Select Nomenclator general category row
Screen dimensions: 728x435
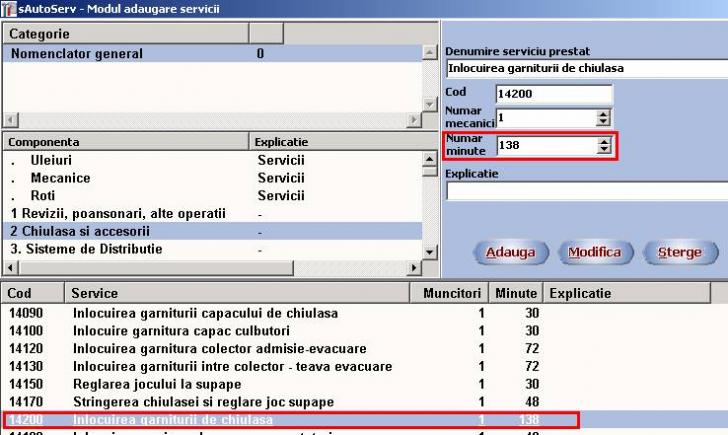click(77, 54)
